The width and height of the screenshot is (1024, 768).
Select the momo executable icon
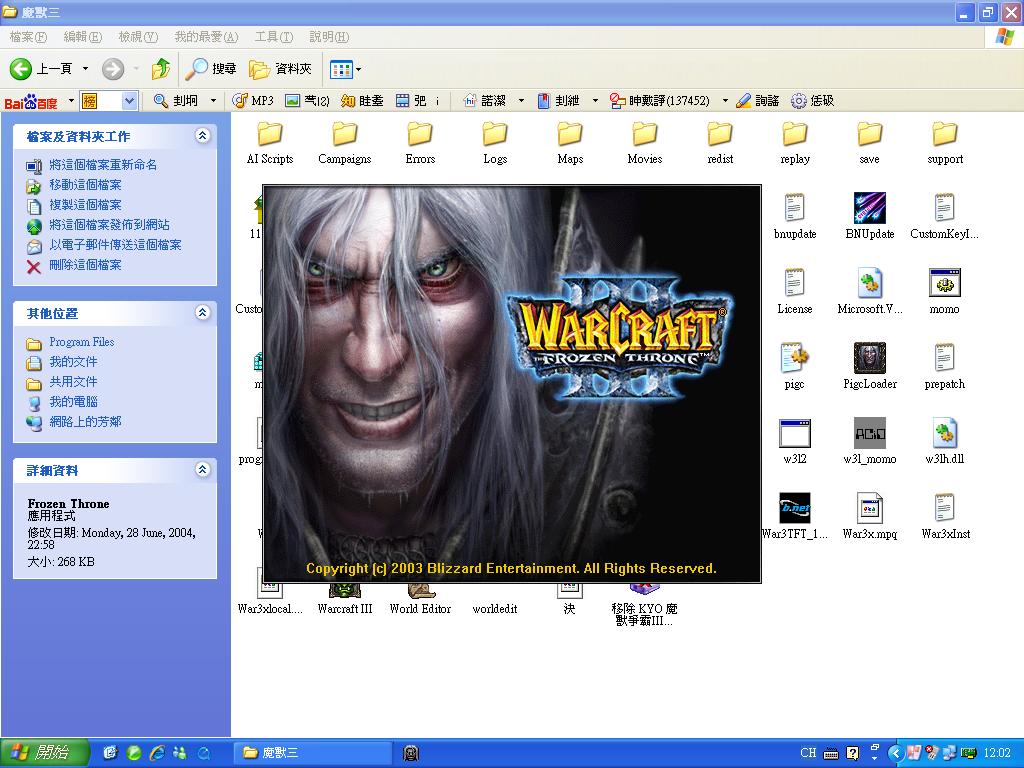tap(944, 284)
